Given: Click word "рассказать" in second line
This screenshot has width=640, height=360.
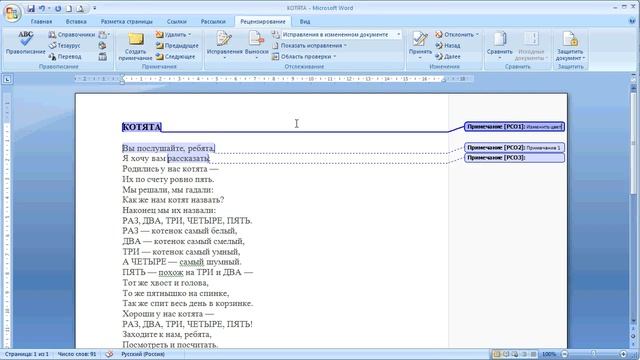Looking at the screenshot, I should (188, 158).
